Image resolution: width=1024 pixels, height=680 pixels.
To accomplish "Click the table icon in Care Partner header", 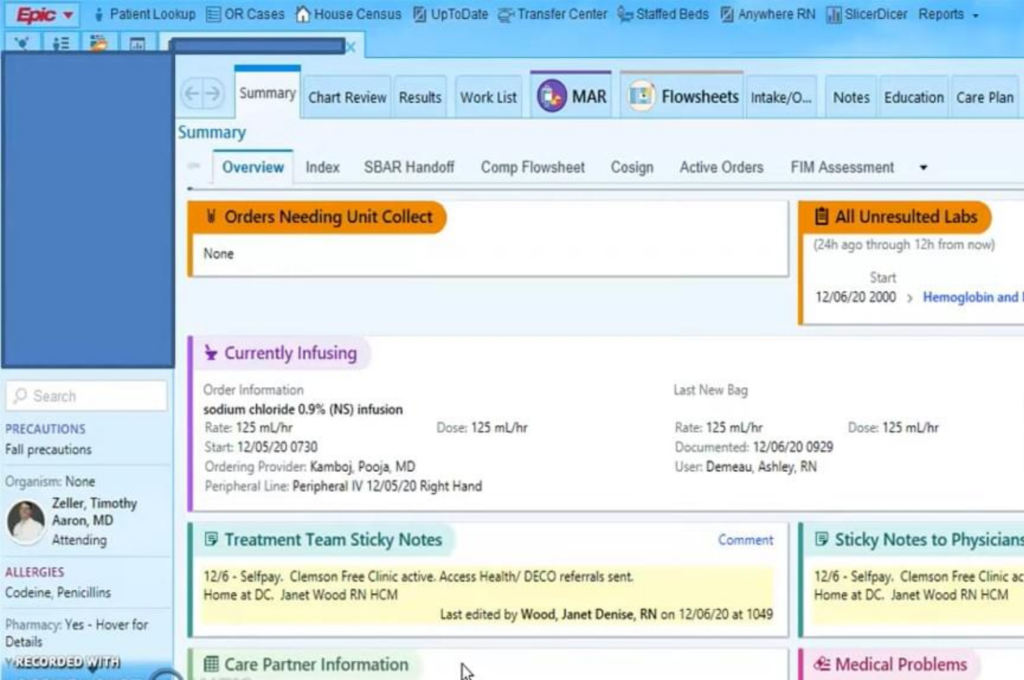I will coord(210,664).
